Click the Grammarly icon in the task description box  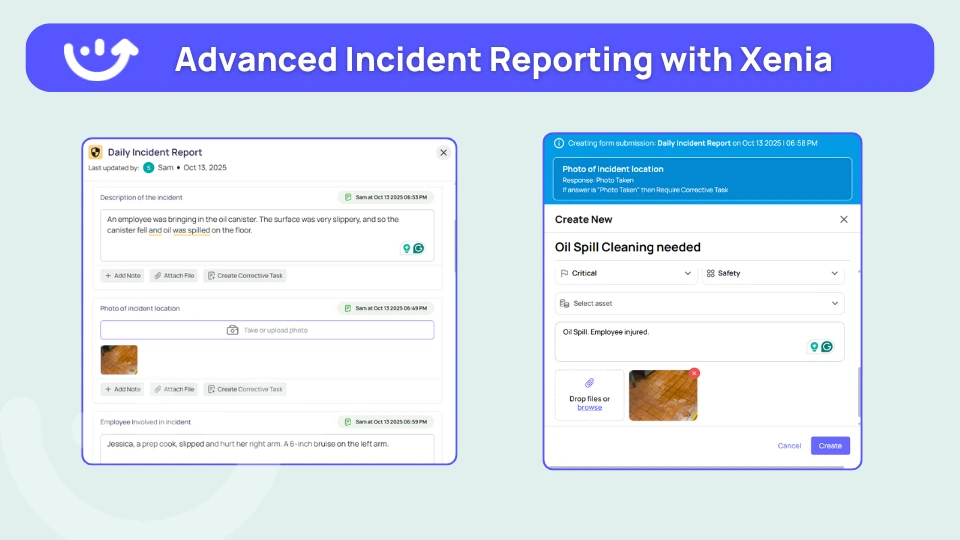pyautogui.click(x=827, y=347)
